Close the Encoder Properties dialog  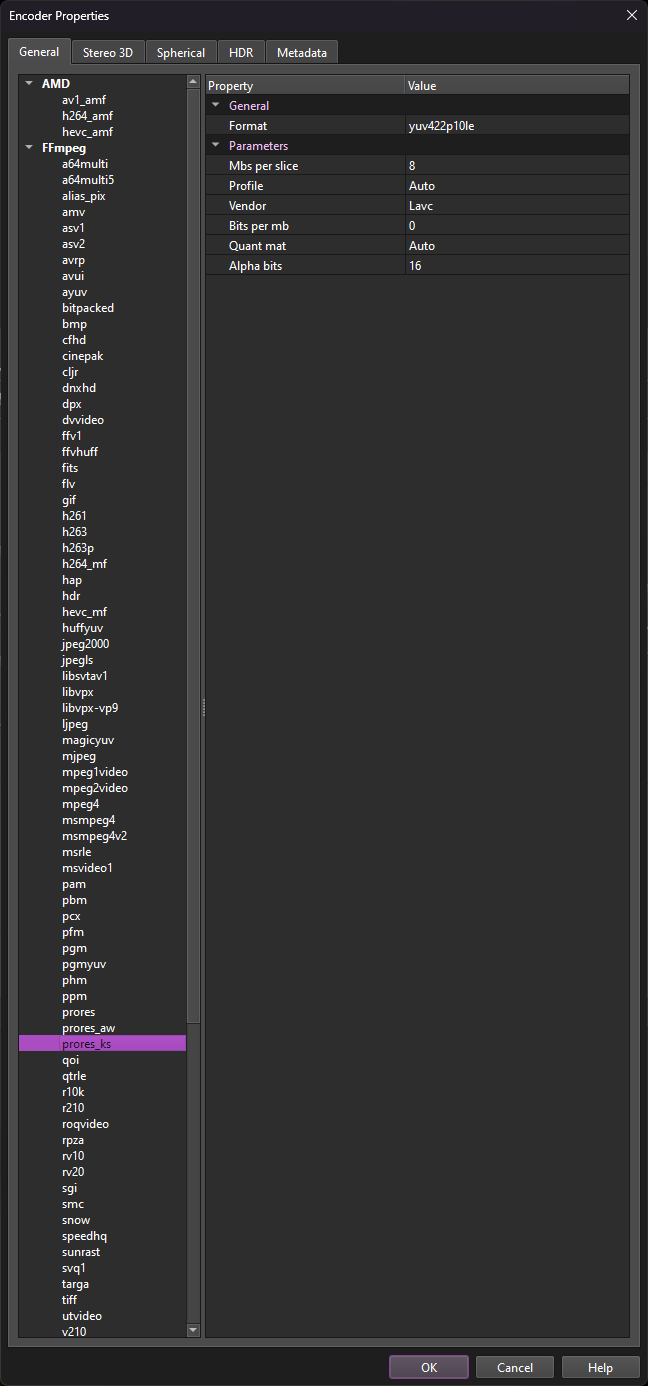coord(631,15)
